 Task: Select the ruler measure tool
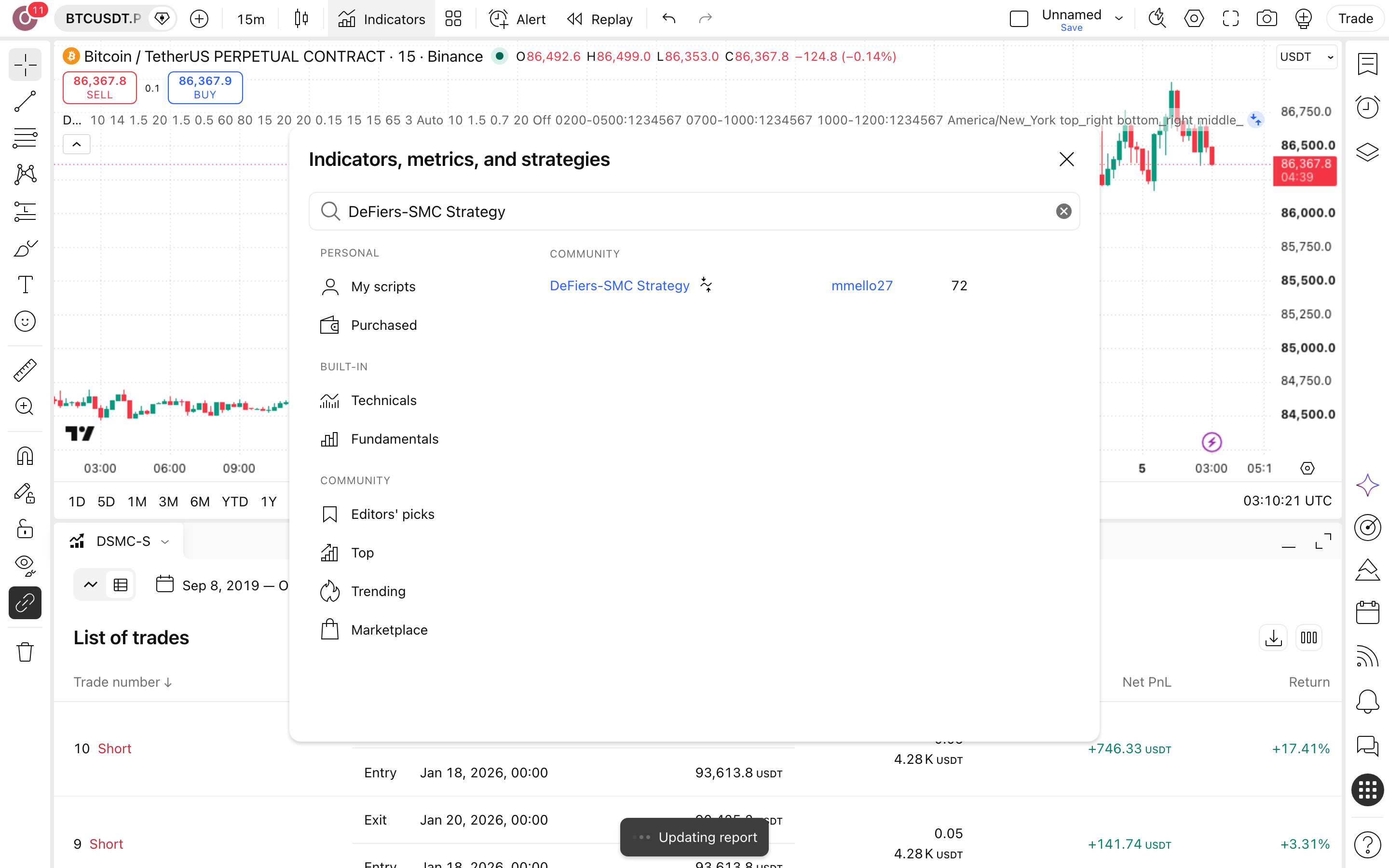click(25, 370)
